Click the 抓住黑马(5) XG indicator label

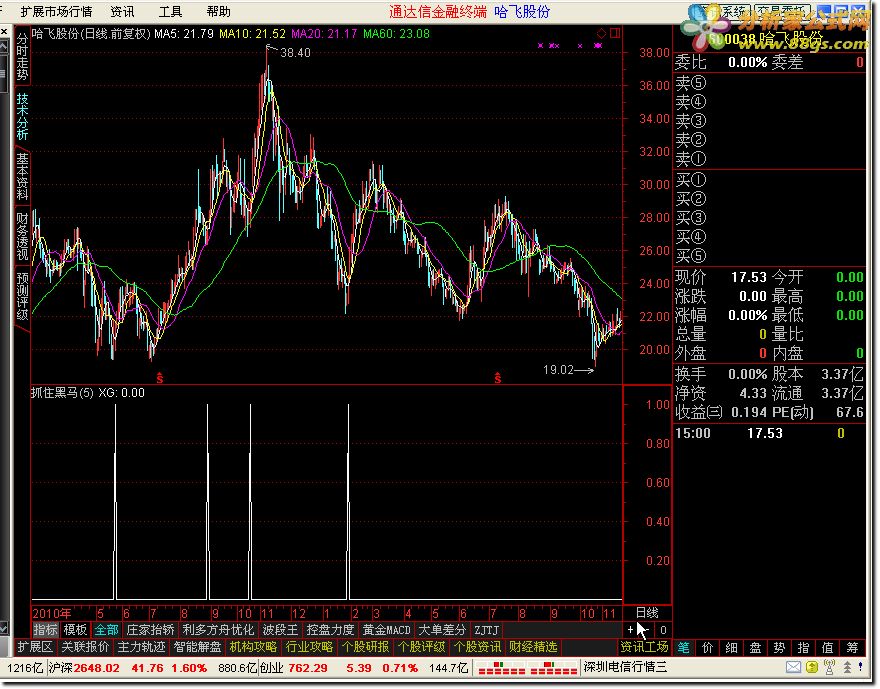click(x=88, y=393)
